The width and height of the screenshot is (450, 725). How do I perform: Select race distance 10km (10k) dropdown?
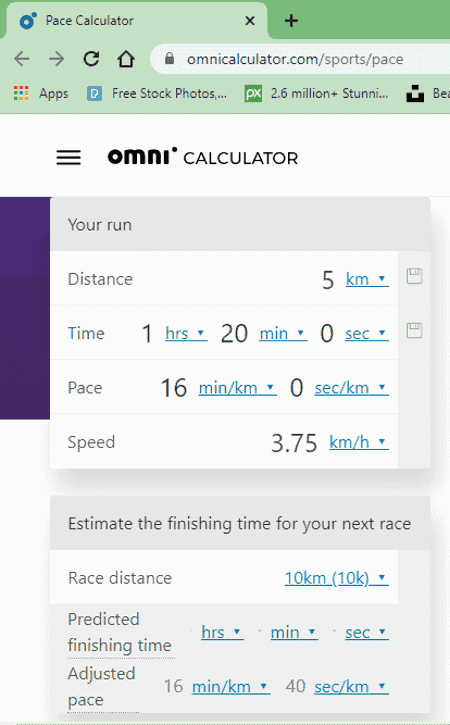pyautogui.click(x=337, y=578)
